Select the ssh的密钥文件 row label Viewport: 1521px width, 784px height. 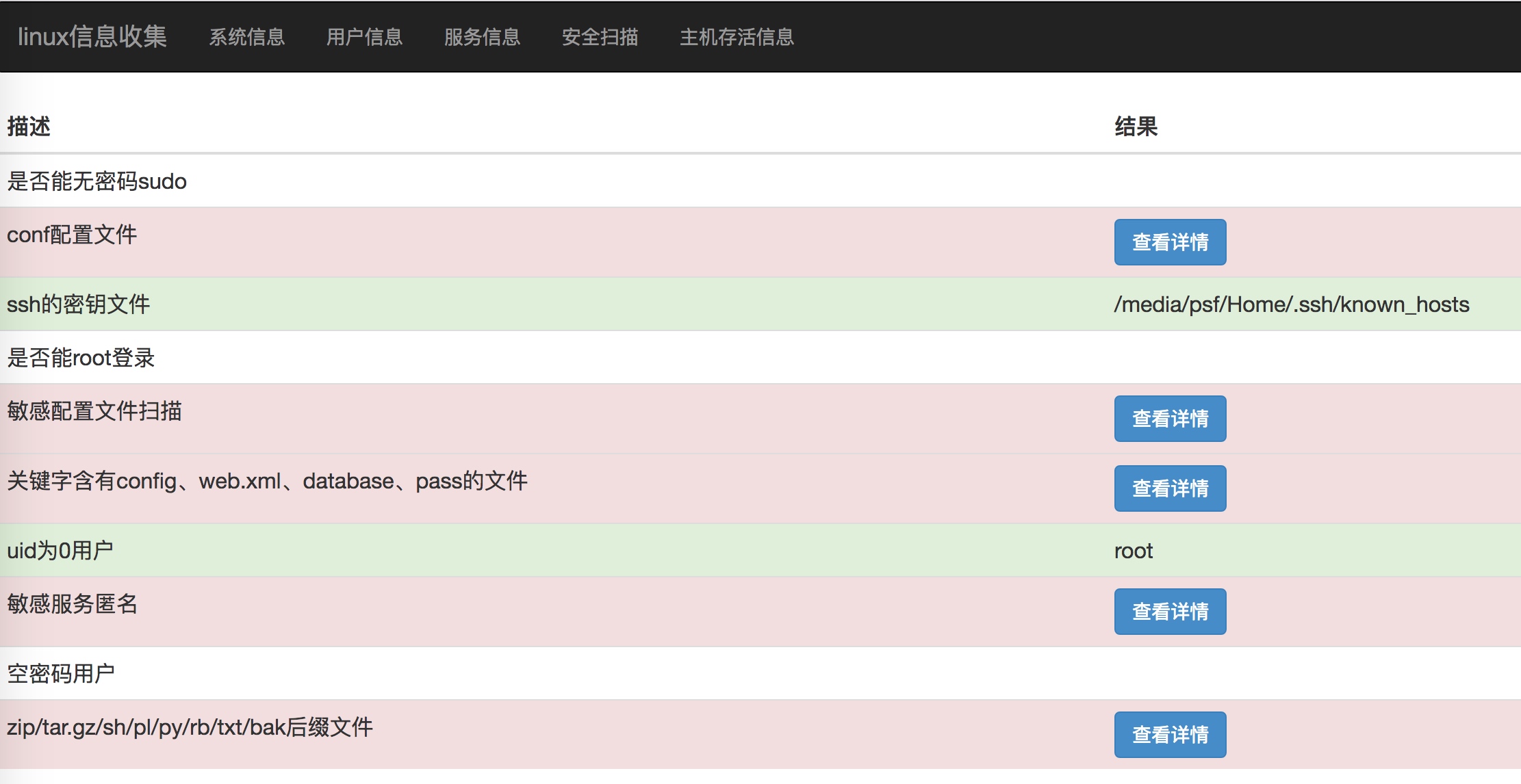pos(78,304)
